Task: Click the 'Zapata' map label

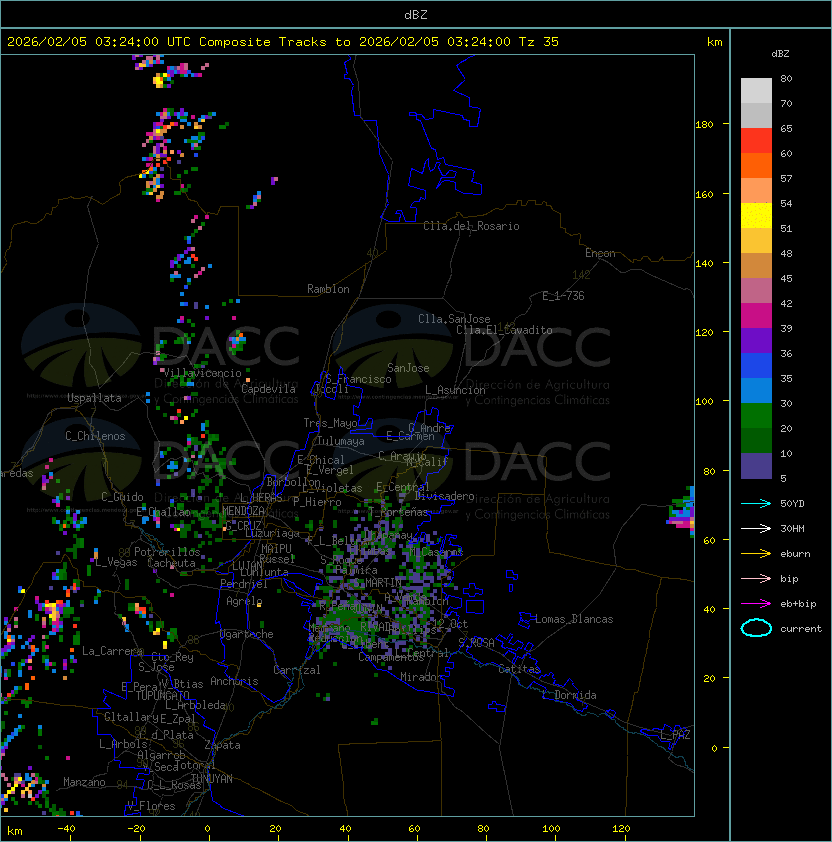Action: tap(222, 745)
